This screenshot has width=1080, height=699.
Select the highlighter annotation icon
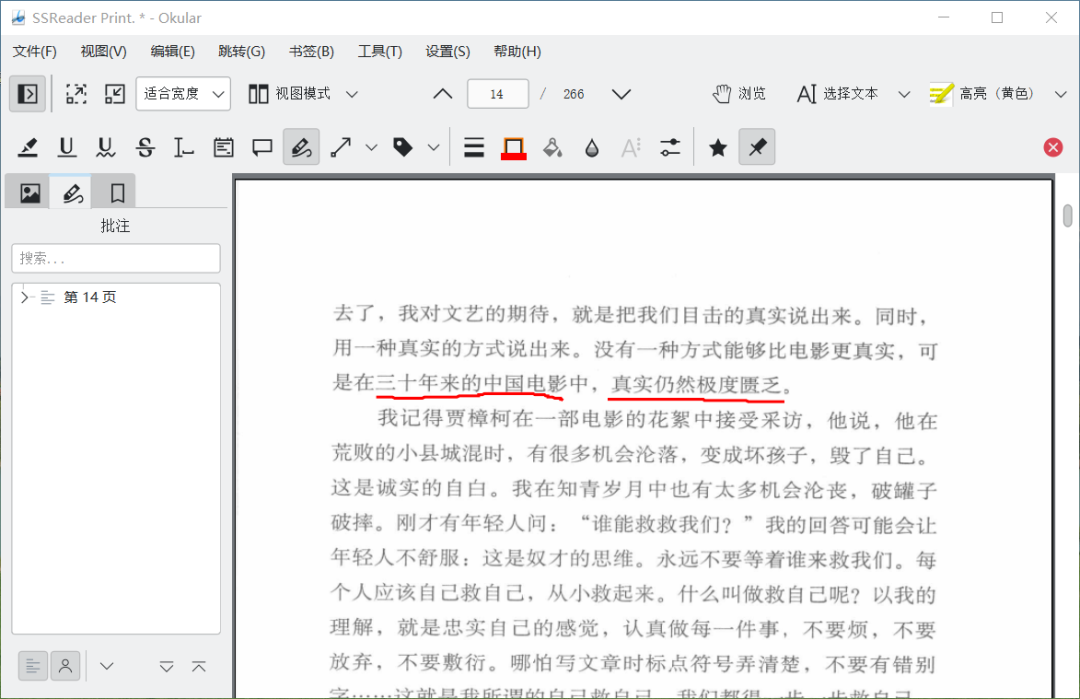pos(28,147)
